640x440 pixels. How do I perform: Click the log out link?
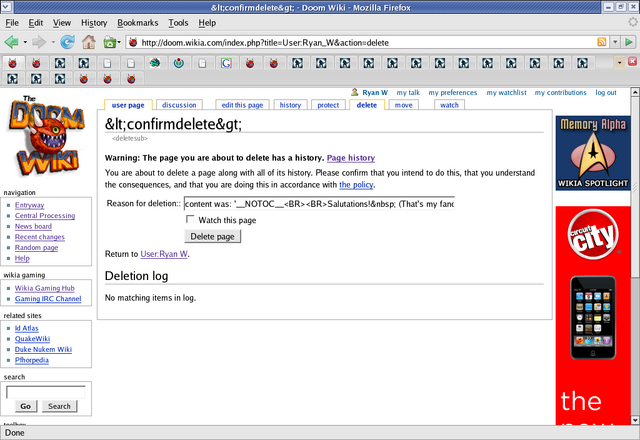(x=606, y=93)
